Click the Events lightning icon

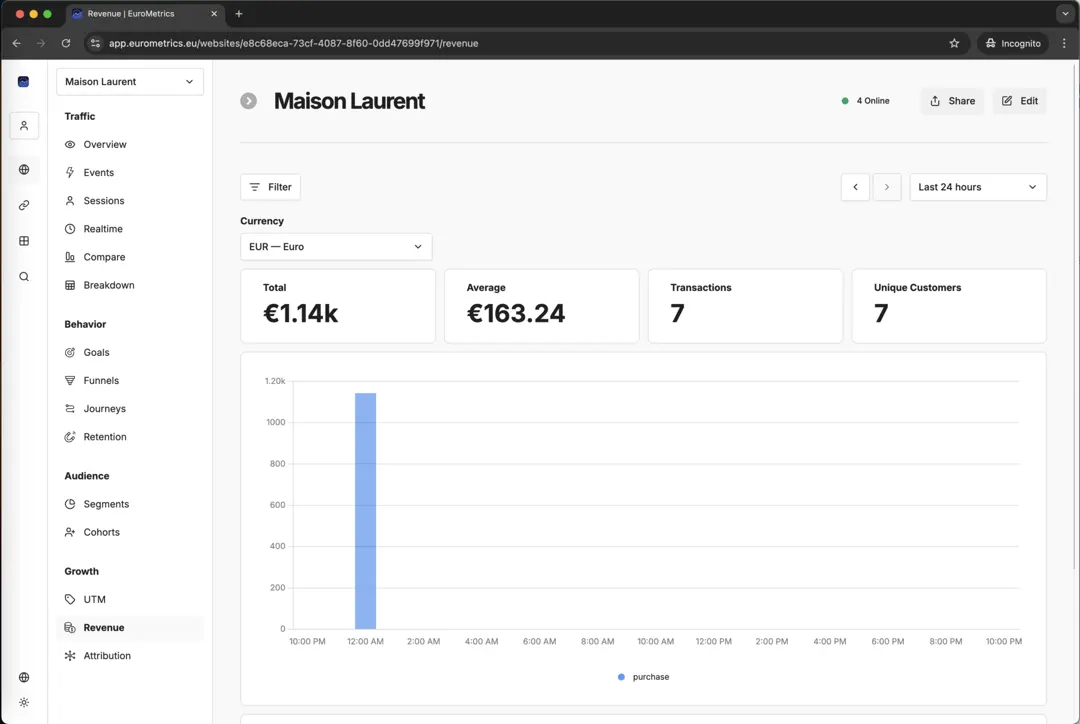[70, 173]
